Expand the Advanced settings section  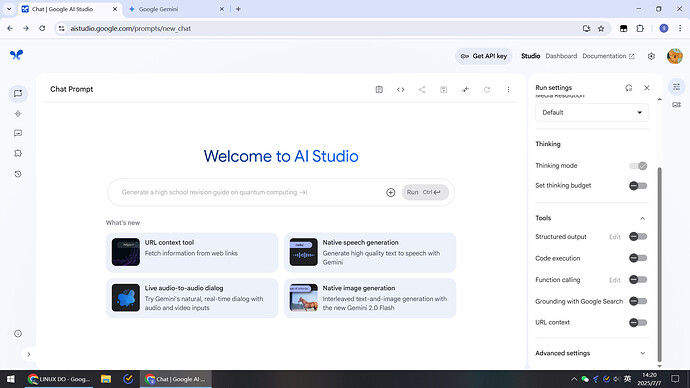591,353
